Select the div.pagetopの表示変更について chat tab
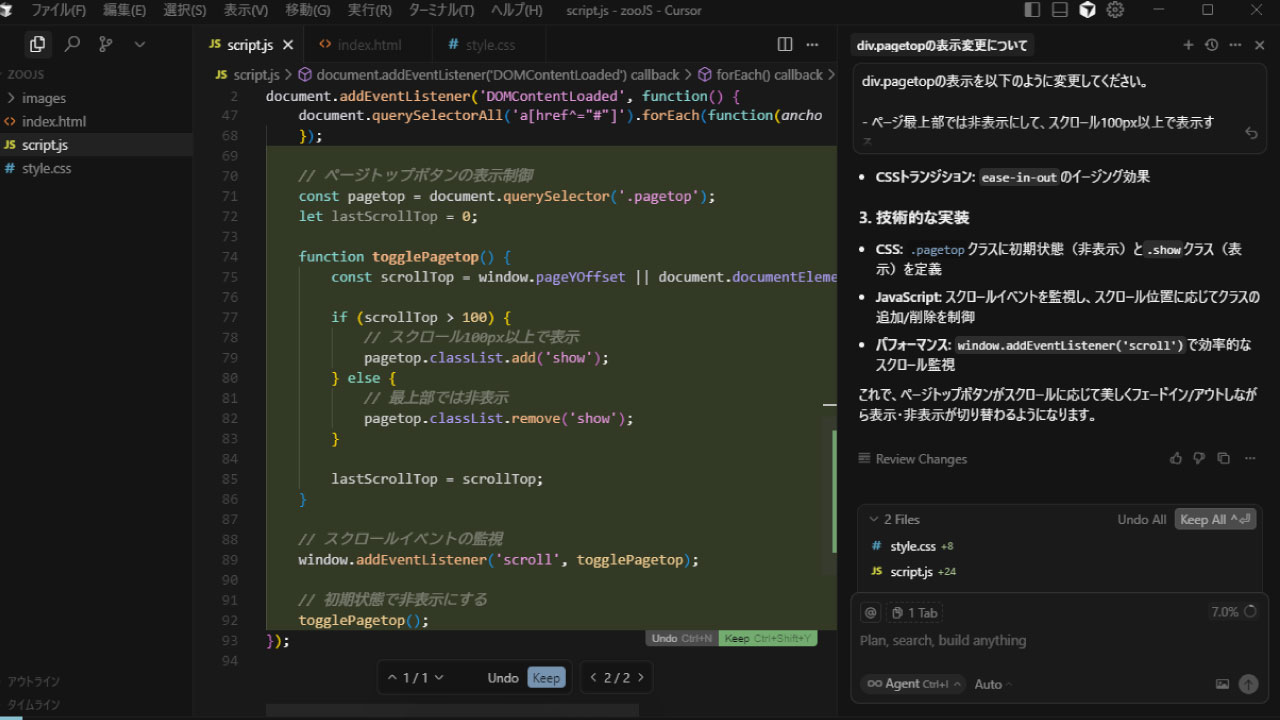1280x720 pixels. click(x=941, y=45)
